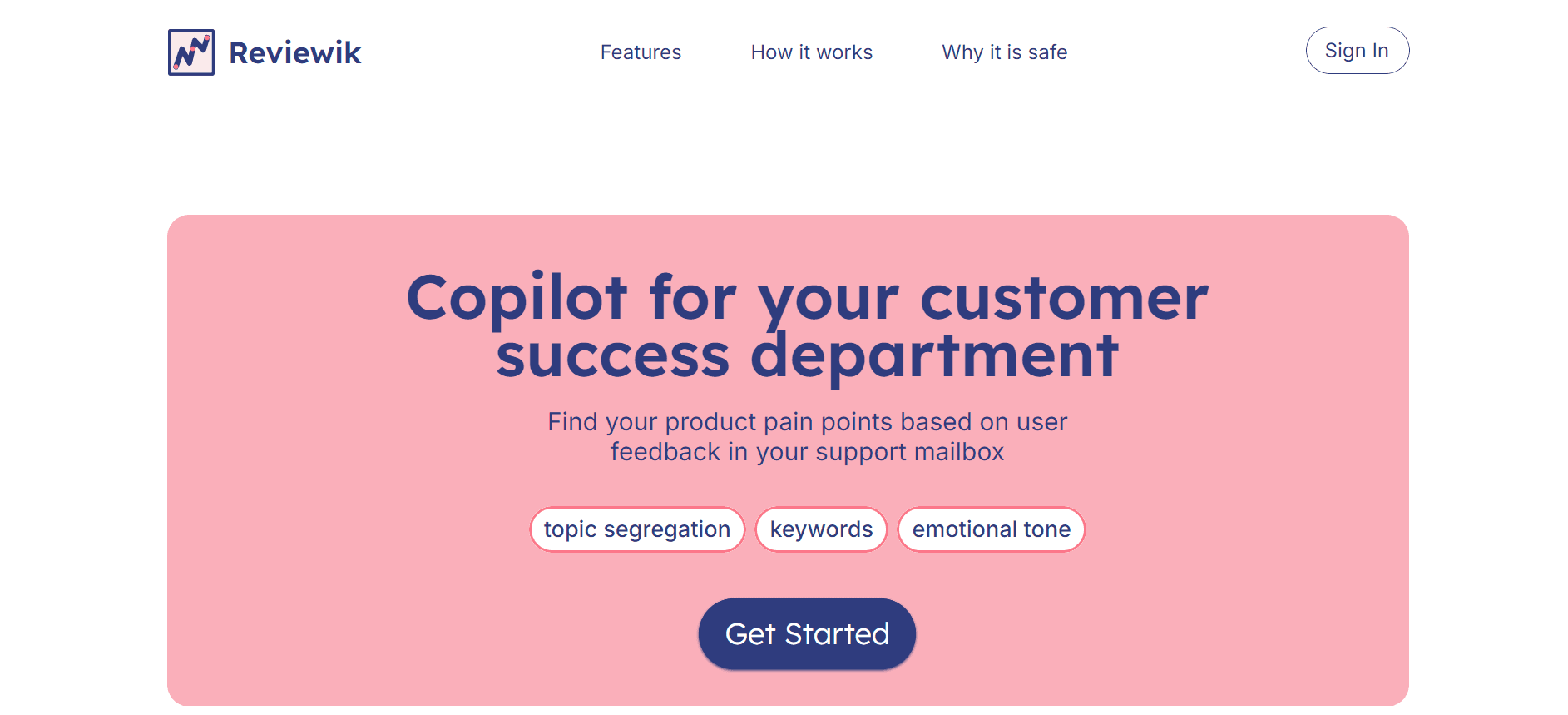
Task: Click the leftmost pill under the subtitle
Action: pos(636,529)
